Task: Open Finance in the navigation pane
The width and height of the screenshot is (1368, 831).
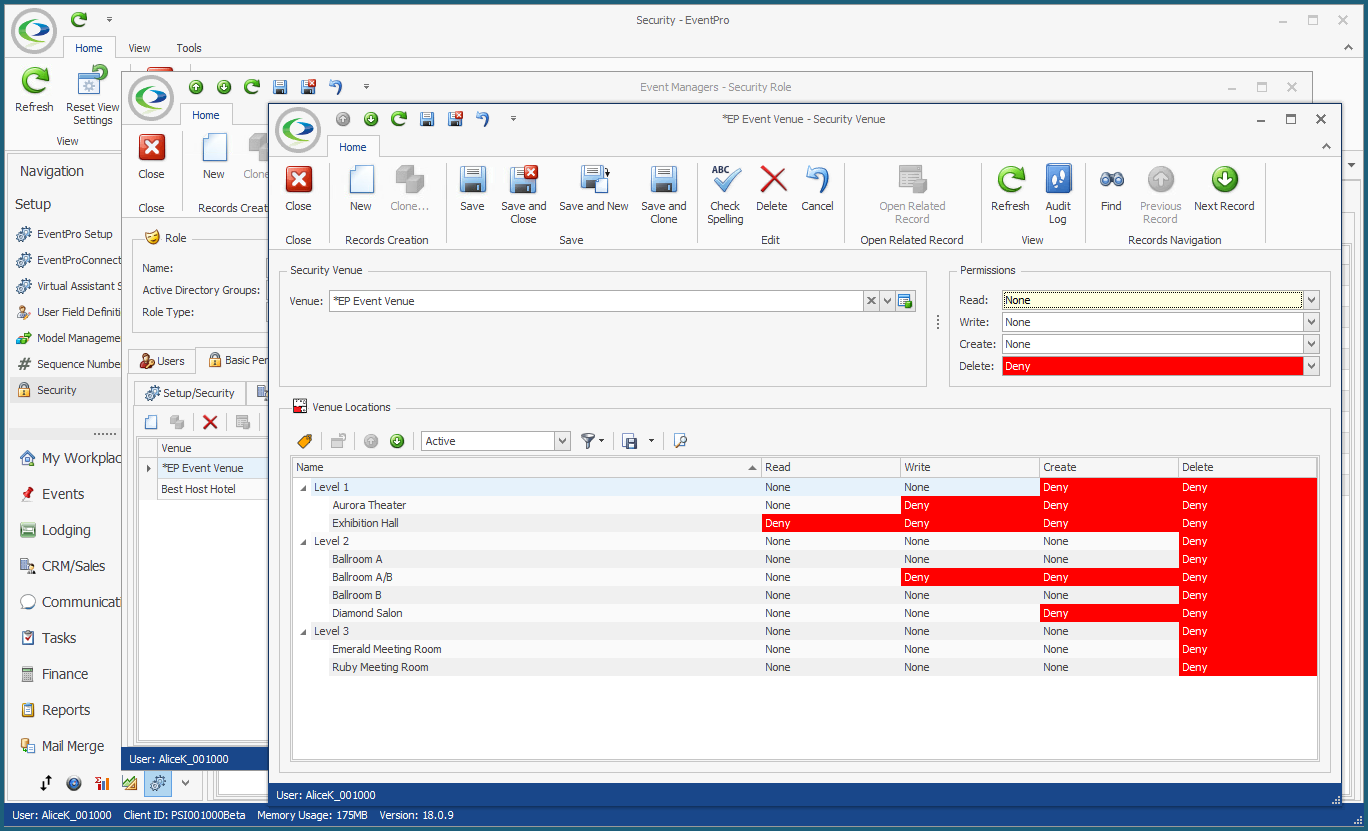Action: 65,674
